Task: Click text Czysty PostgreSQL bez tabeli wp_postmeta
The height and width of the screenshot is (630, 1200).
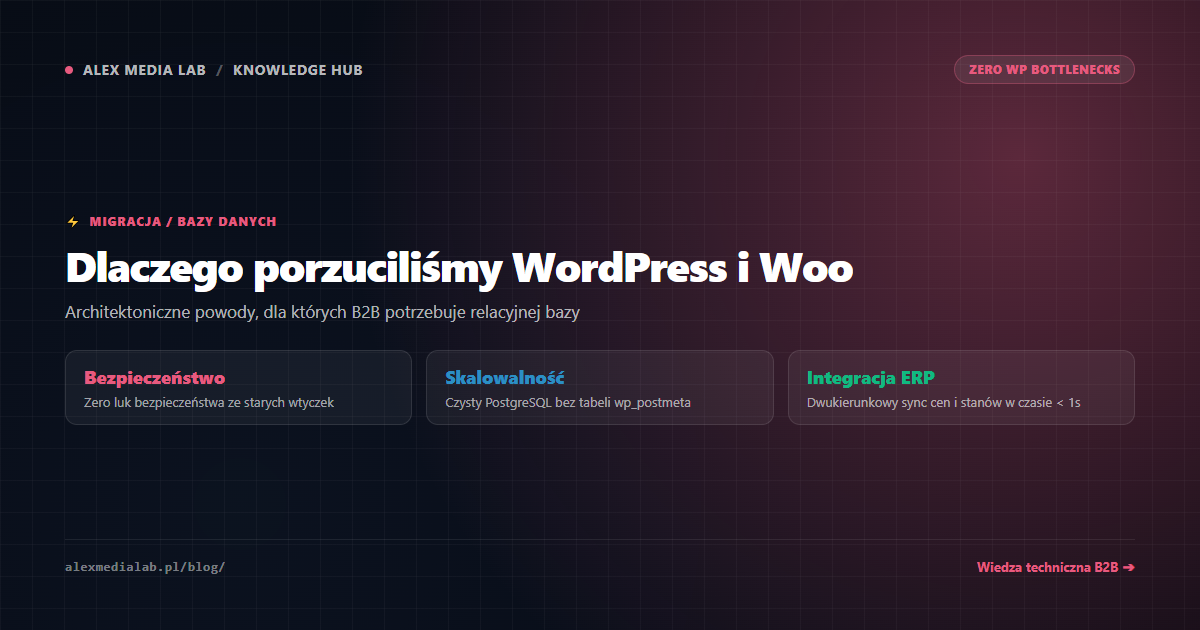Action: 568,403
